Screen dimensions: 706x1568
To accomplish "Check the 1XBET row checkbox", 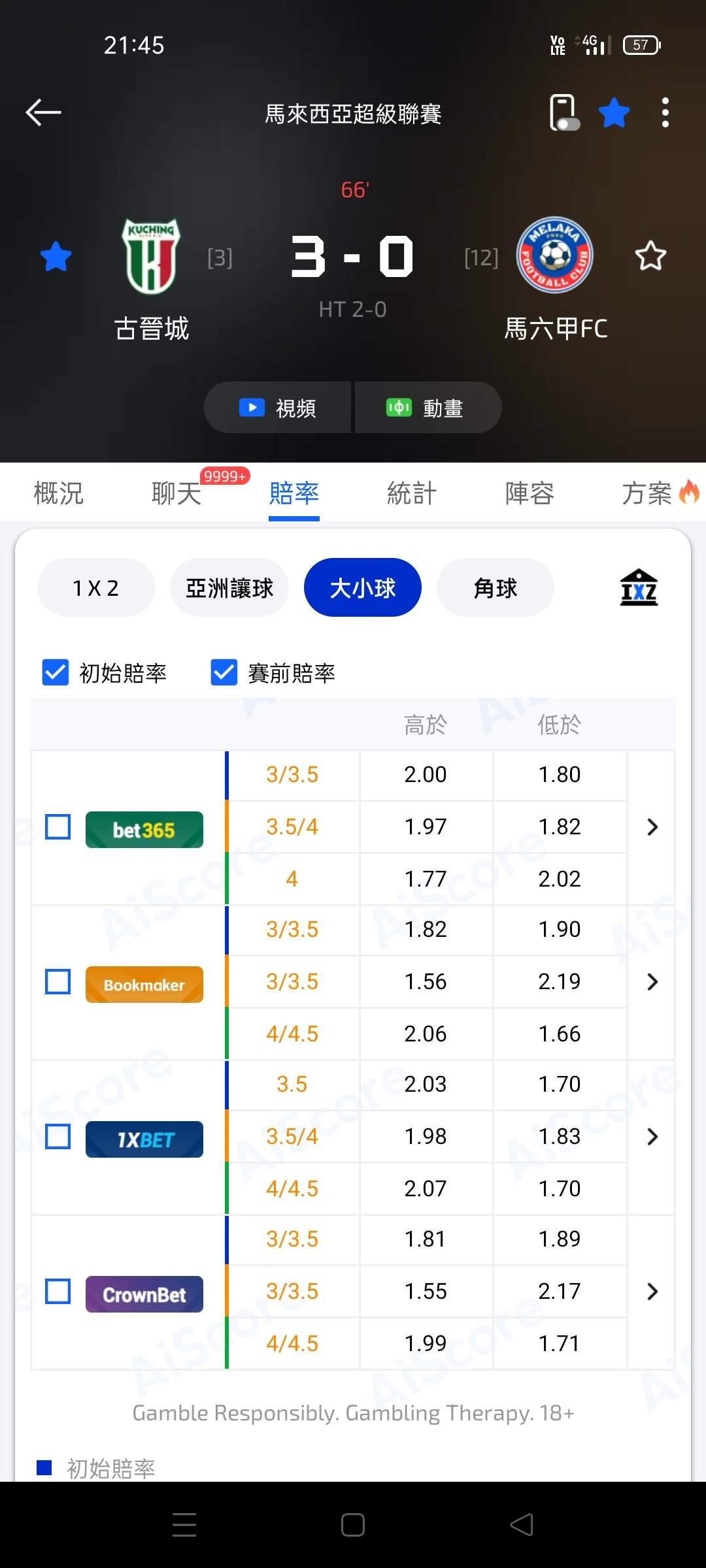I will point(58,1136).
